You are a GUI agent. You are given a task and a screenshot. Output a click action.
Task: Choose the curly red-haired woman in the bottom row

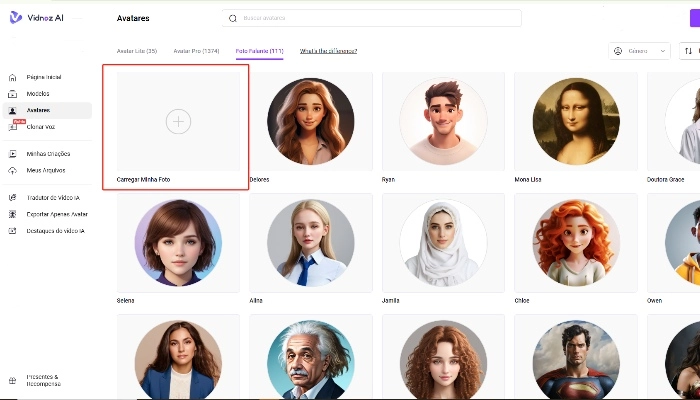[x=443, y=357]
